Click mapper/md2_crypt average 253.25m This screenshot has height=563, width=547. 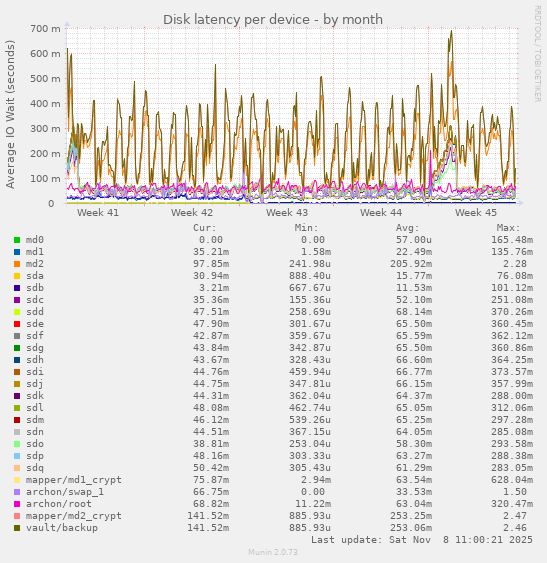coord(411,516)
